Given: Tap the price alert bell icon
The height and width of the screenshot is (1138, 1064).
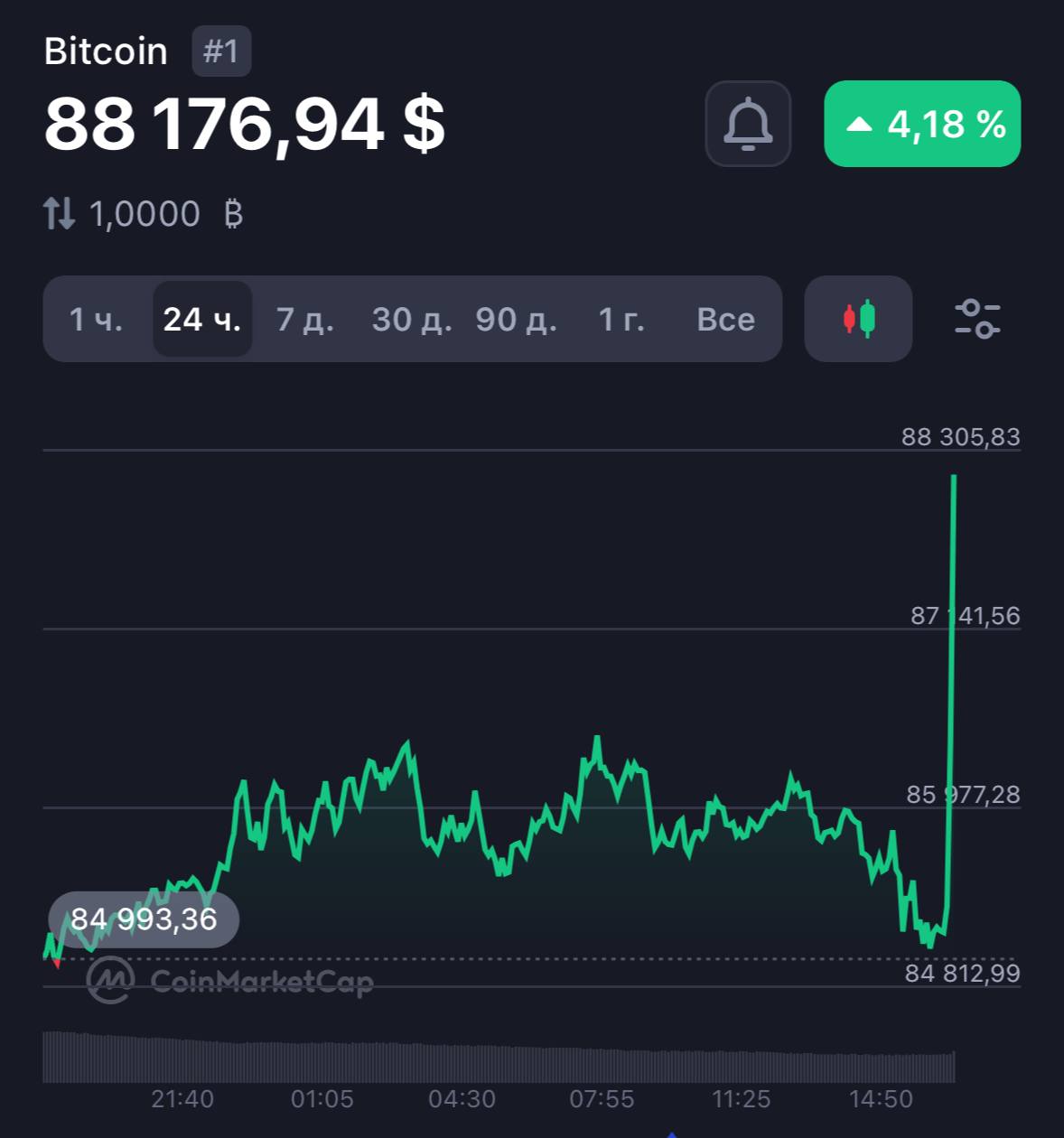Looking at the screenshot, I should 748,124.
